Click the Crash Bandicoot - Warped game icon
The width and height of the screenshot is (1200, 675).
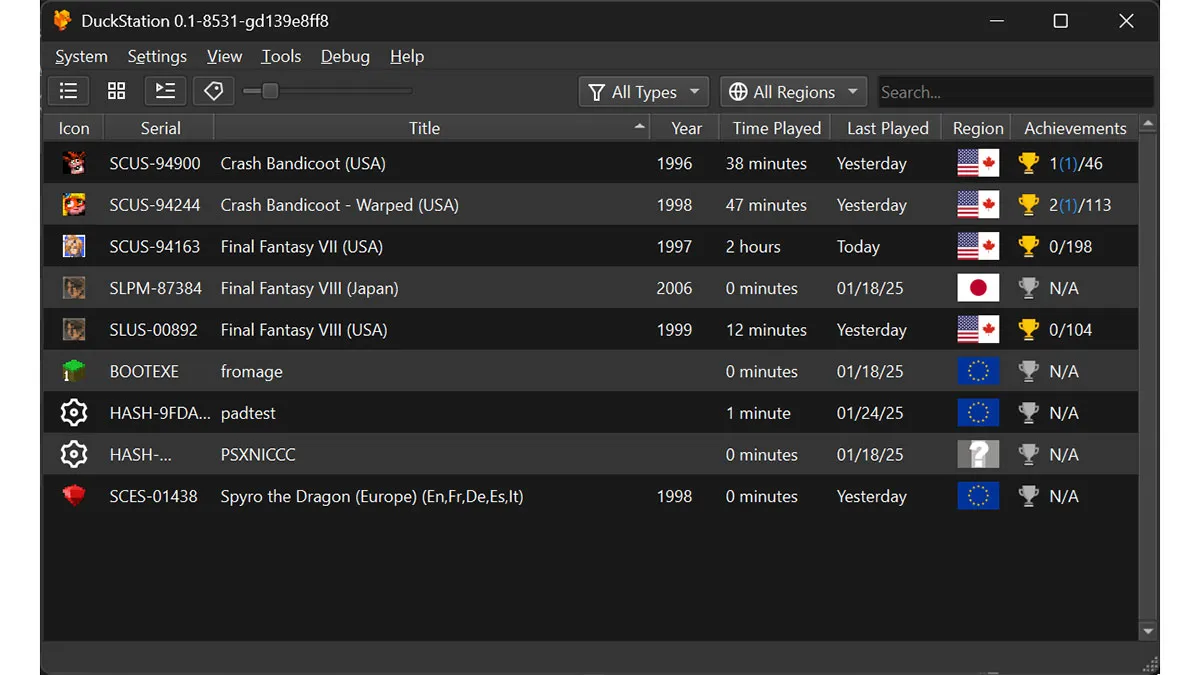[74, 205]
